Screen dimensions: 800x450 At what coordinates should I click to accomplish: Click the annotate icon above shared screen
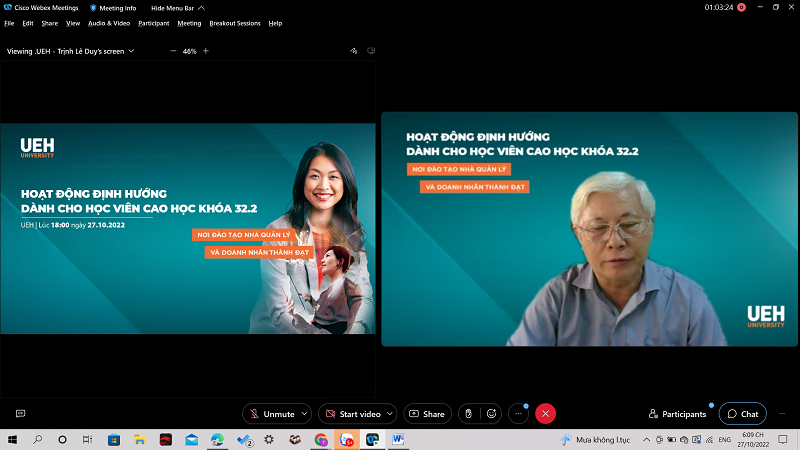(x=354, y=51)
